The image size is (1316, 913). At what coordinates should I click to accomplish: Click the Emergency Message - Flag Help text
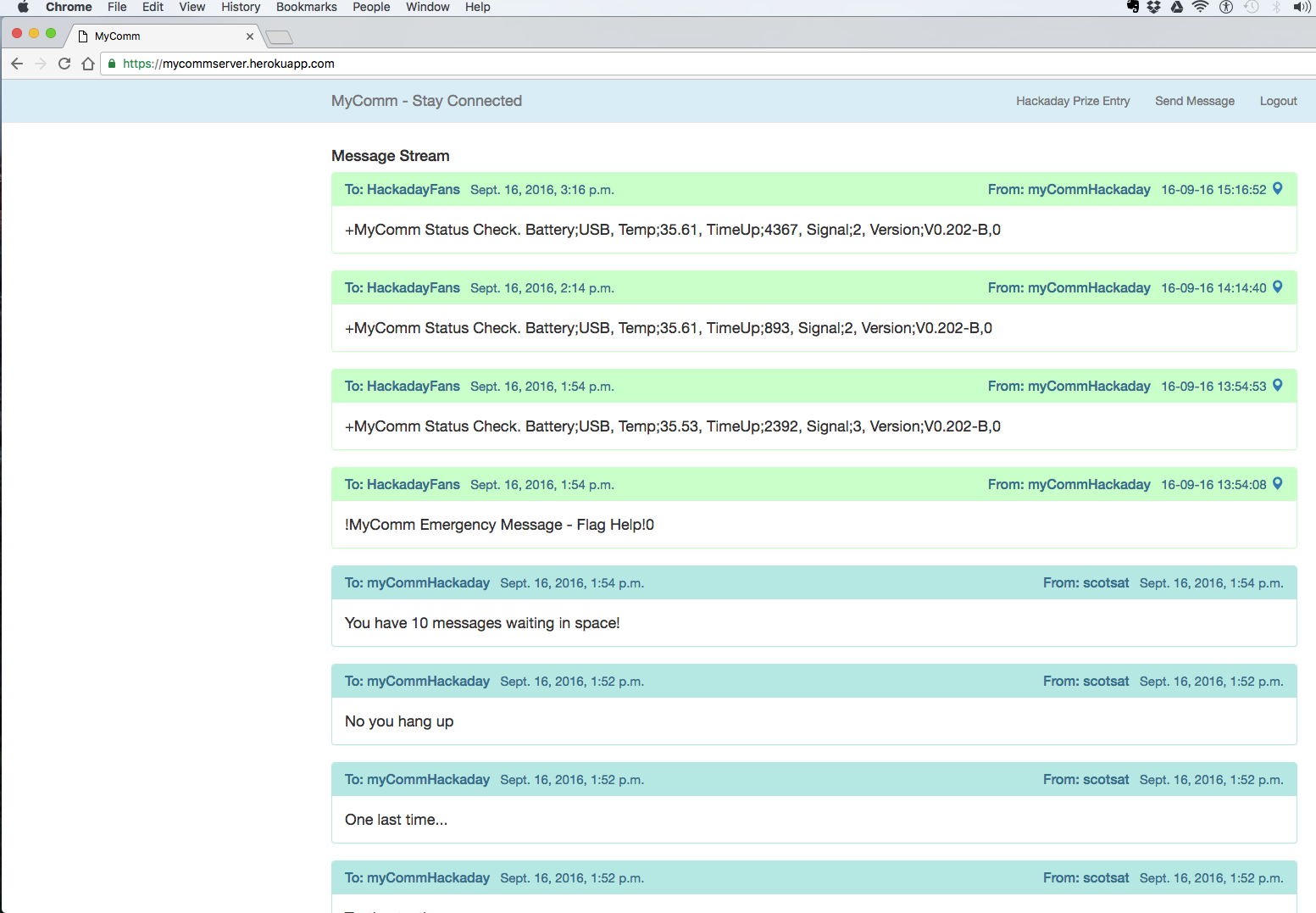point(499,525)
